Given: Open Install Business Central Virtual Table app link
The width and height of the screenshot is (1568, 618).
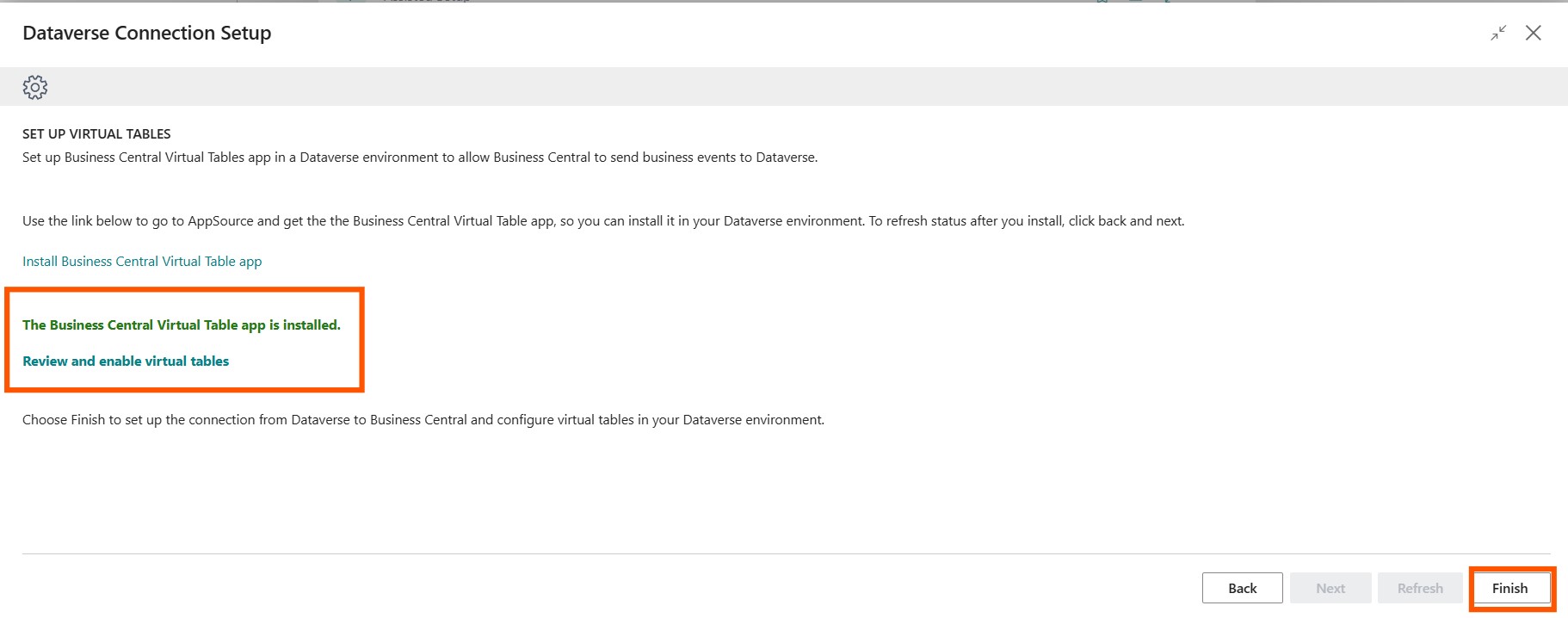Looking at the screenshot, I should tap(142, 262).
